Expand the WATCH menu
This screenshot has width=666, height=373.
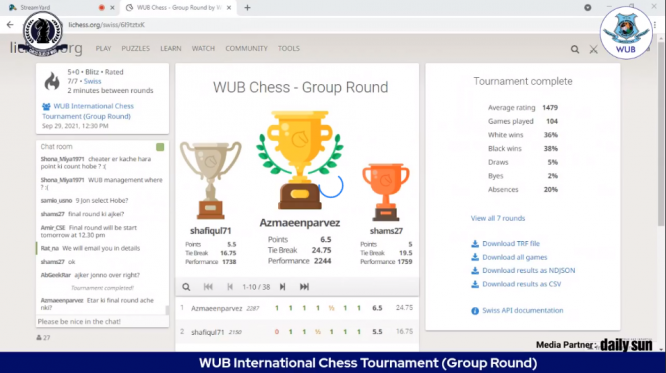pos(203,48)
